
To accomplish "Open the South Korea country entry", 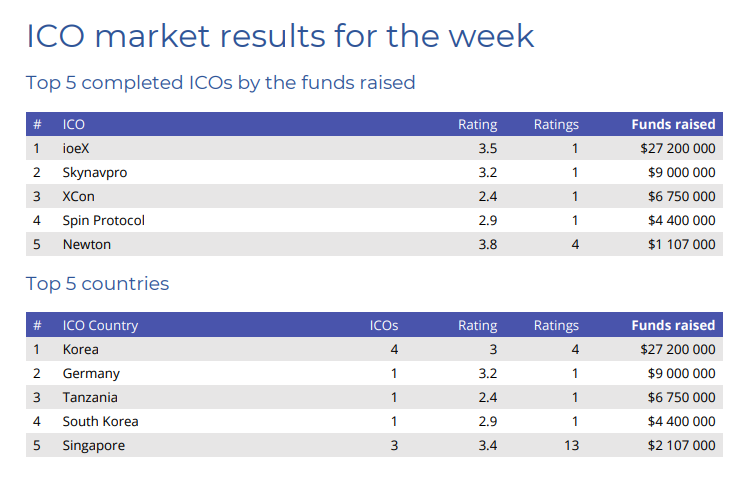I will [101, 421].
